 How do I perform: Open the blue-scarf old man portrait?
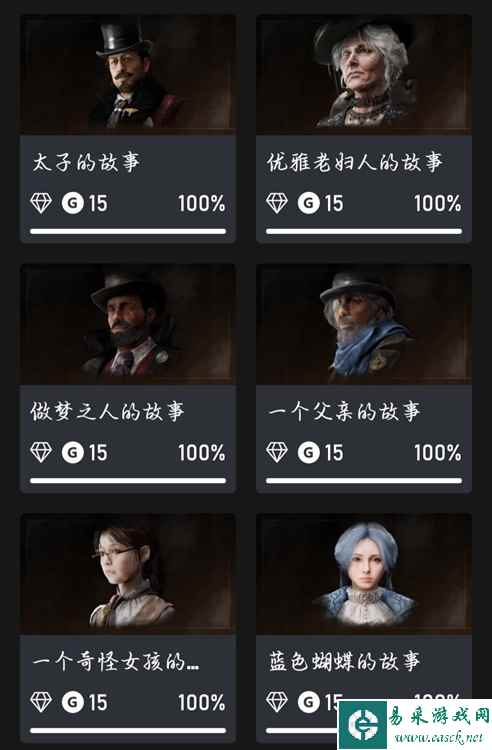[x=364, y=324]
